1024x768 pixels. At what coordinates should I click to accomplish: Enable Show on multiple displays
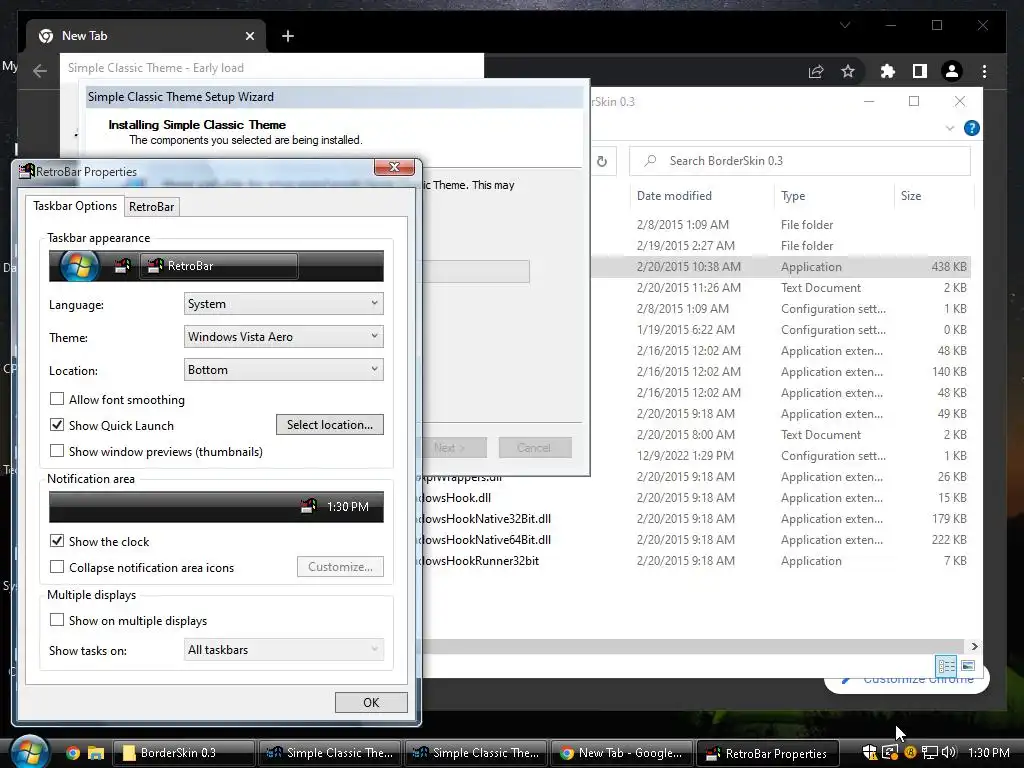point(57,620)
